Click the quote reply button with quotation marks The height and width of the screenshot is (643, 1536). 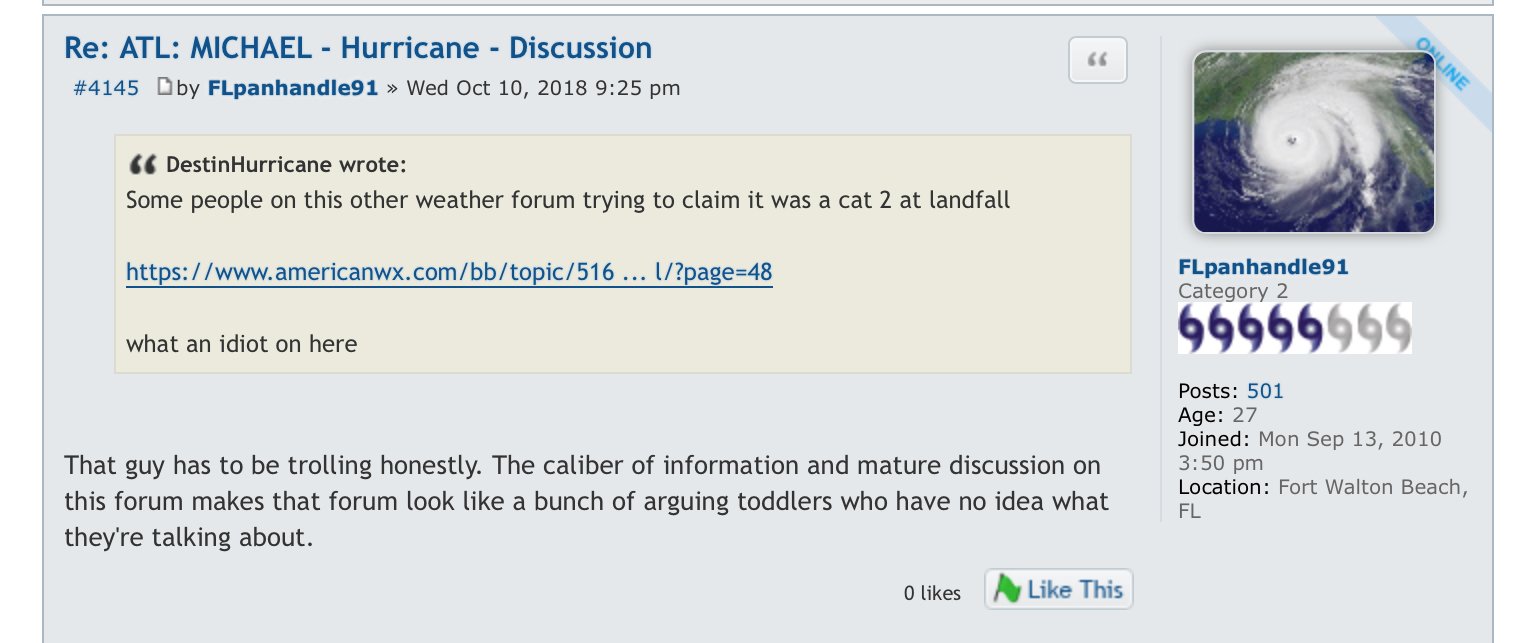[x=1098, y=60]
